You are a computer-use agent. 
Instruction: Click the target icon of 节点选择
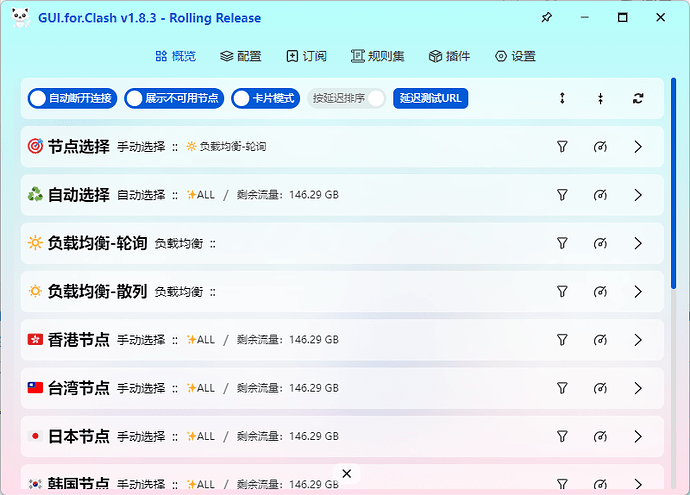(x=35, y=146)
